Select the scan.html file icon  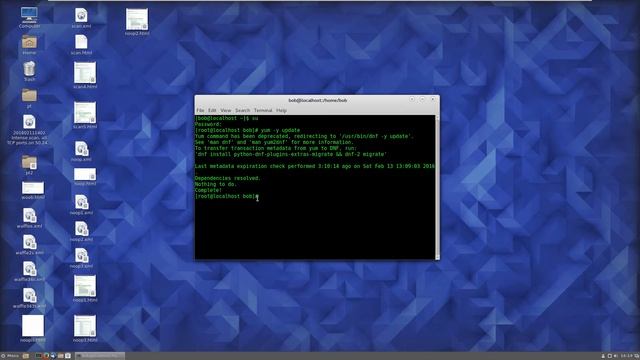click(x=81, y=42)
